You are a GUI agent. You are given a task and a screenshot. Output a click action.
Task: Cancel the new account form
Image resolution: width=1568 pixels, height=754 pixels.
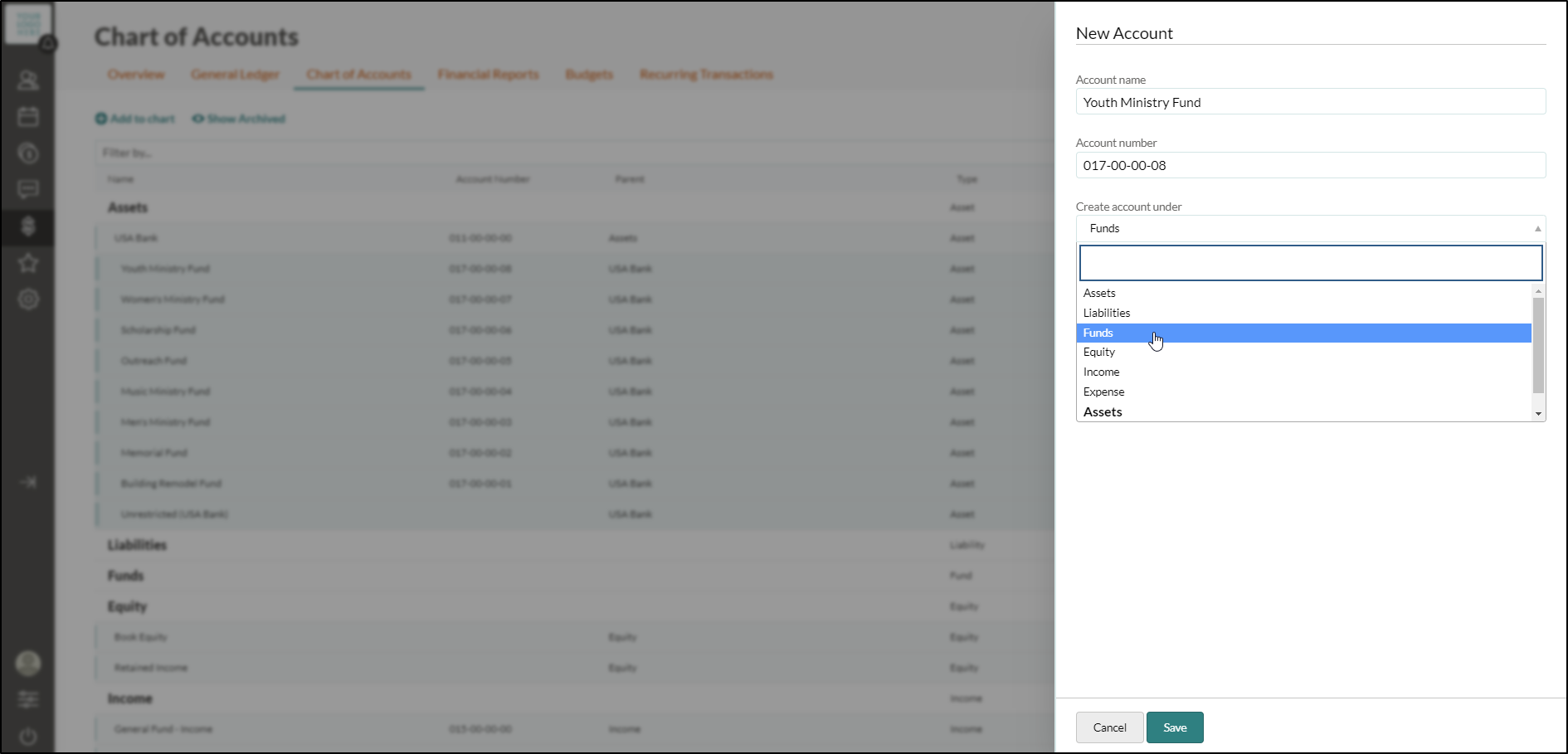(1109, 727)
